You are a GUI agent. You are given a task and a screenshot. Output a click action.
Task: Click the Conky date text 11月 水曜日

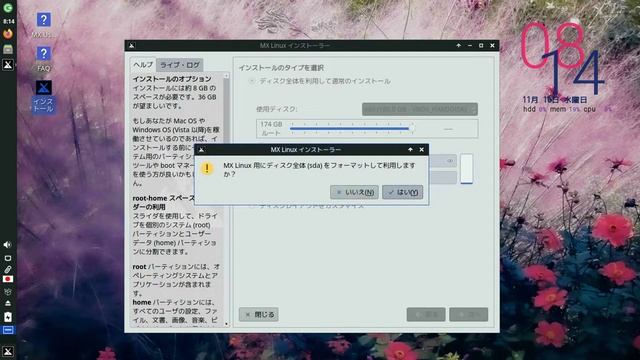point(554,100)
